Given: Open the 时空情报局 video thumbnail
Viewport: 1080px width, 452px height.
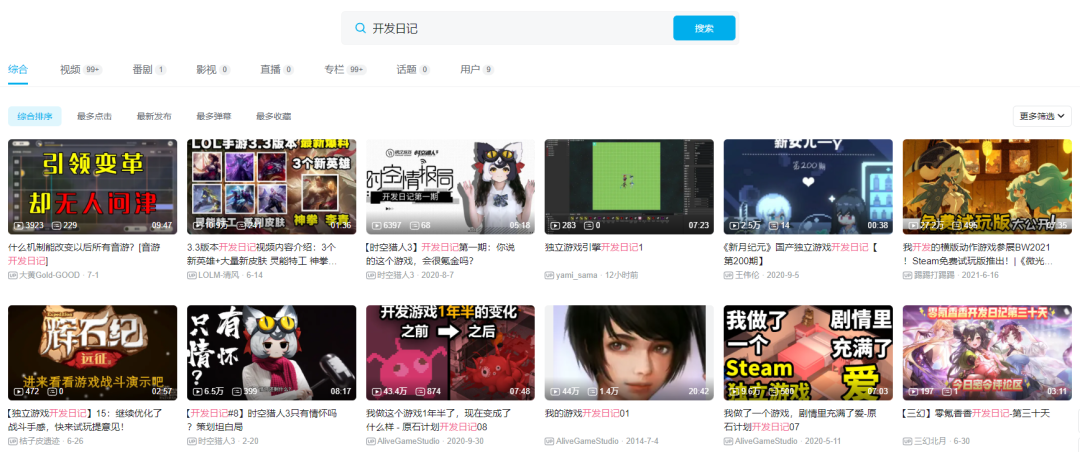Looking at the screenshot, I should 450,187.
